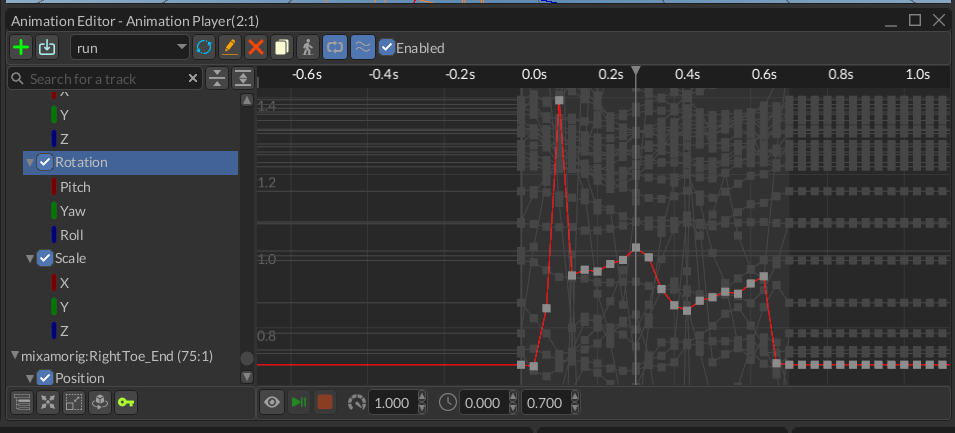Select the peak keyframe near 1.4
The image size is (955, 433).
click(559, 100)
